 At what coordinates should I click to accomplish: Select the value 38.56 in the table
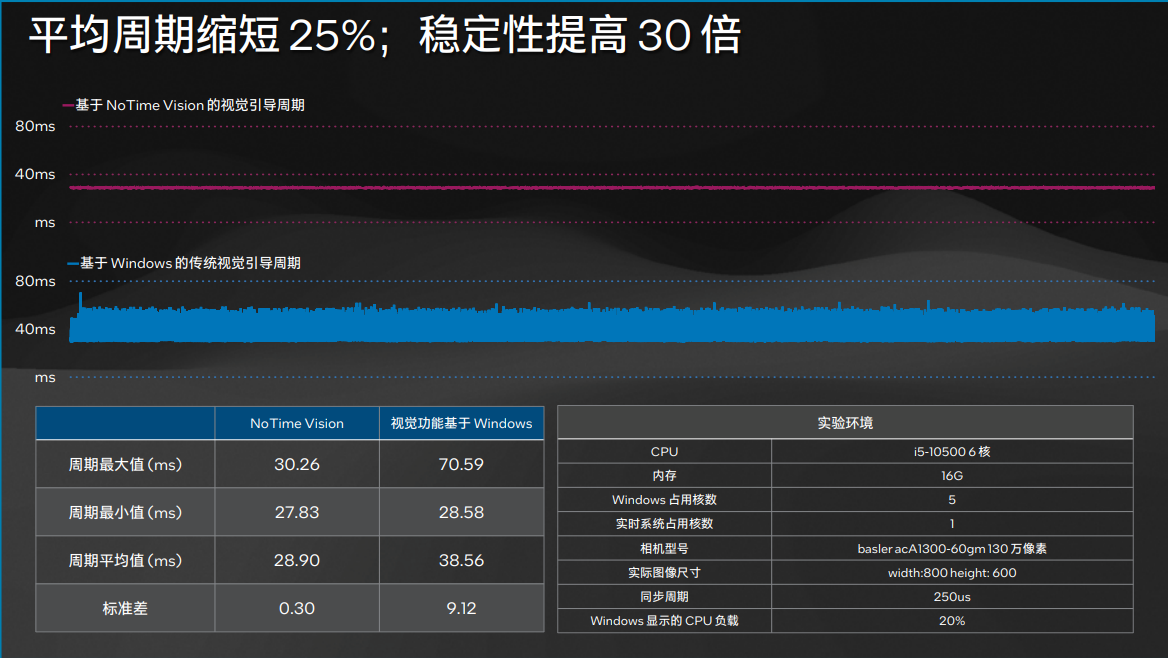(461, 560)
